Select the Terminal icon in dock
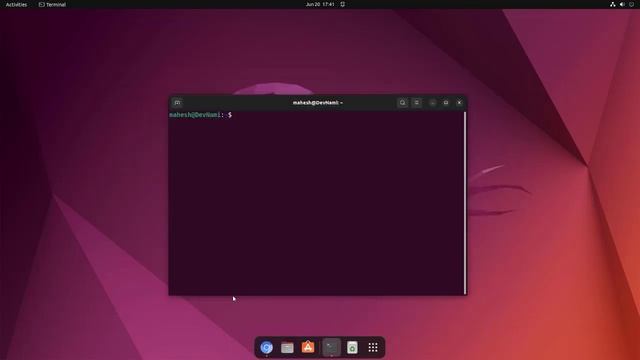Viewport: 640px width, 360px height. click(x=331, y=347)
